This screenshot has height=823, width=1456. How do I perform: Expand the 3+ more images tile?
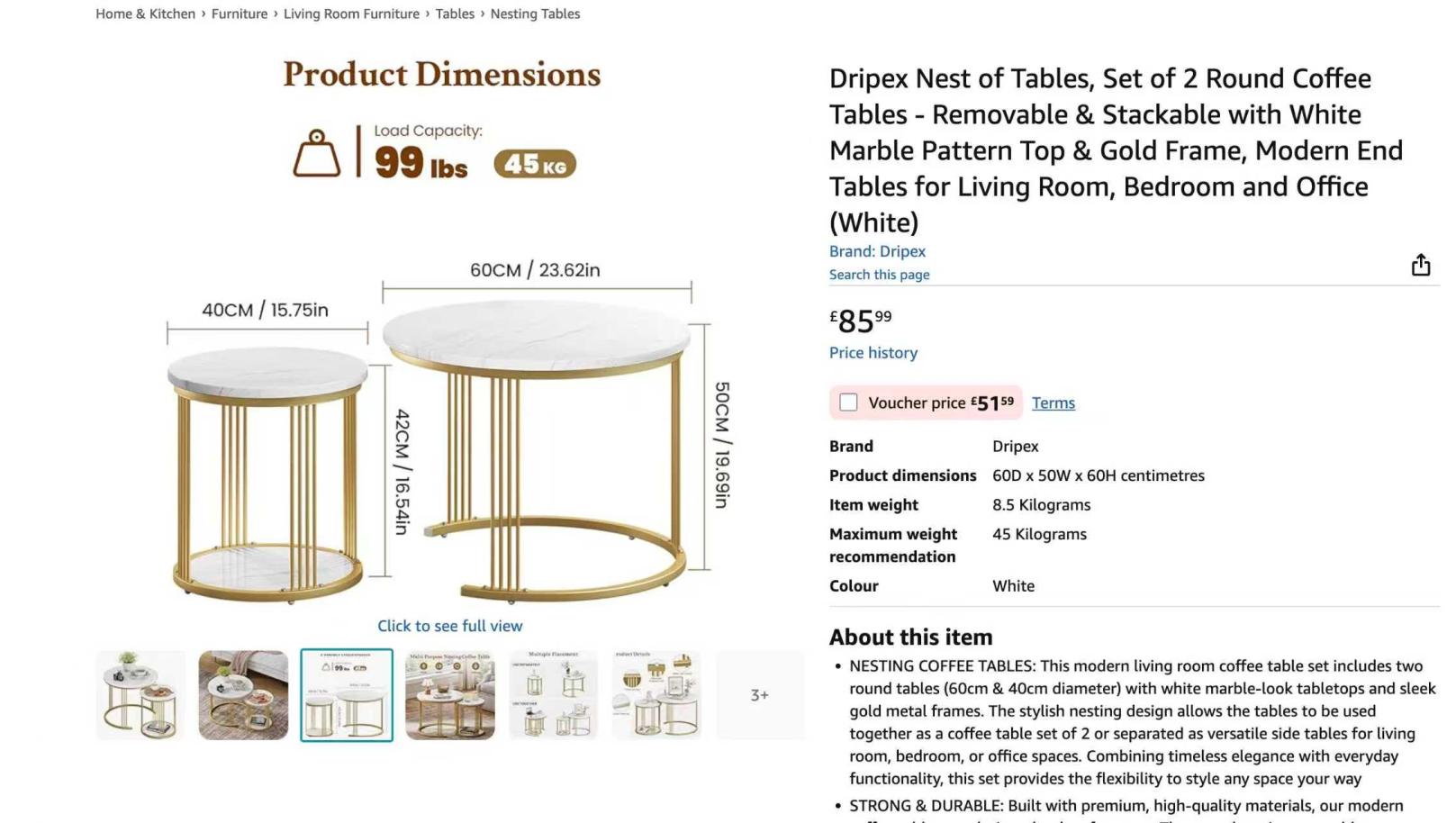759,695
